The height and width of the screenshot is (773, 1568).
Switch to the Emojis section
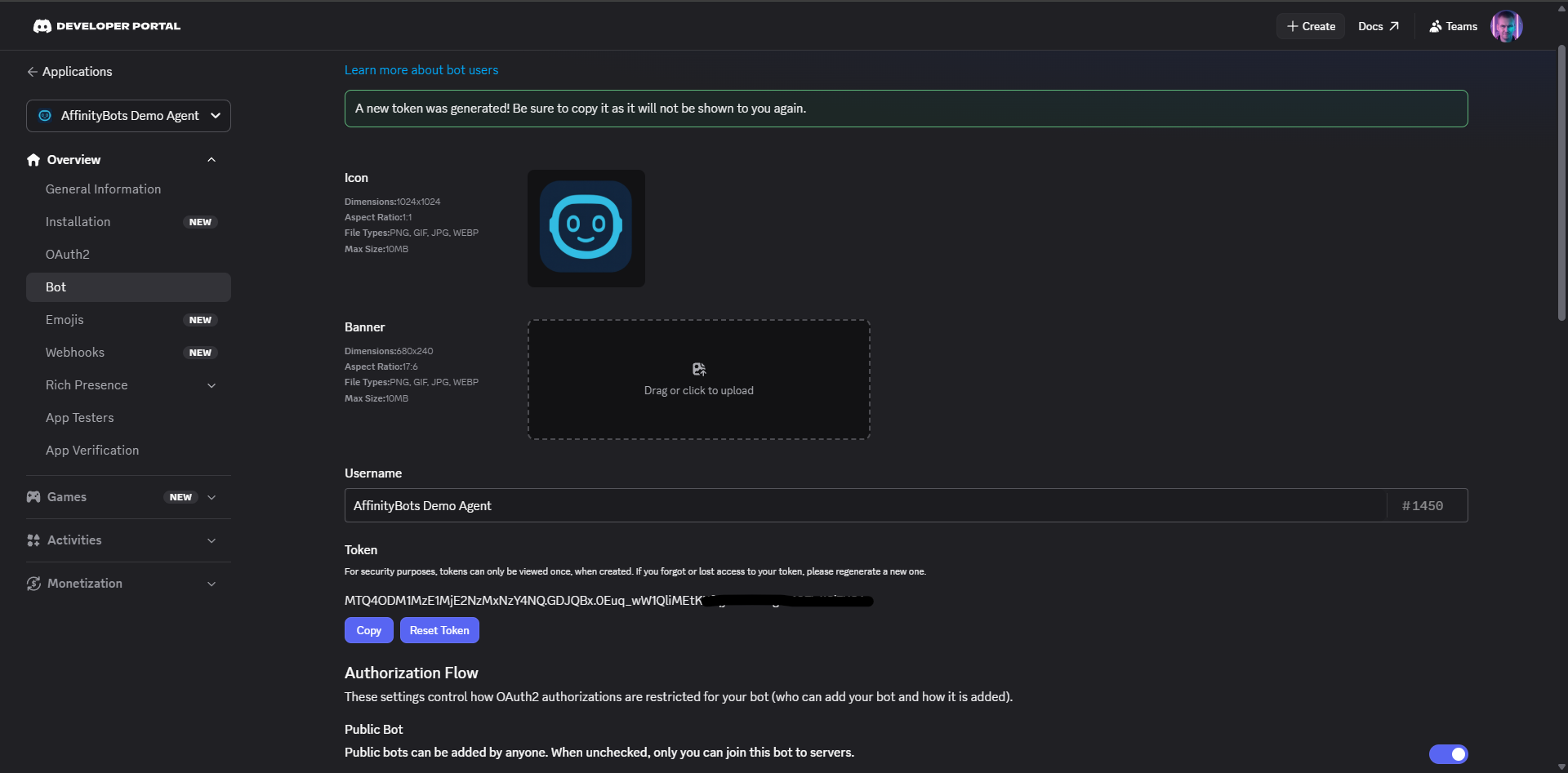point(65,319)
